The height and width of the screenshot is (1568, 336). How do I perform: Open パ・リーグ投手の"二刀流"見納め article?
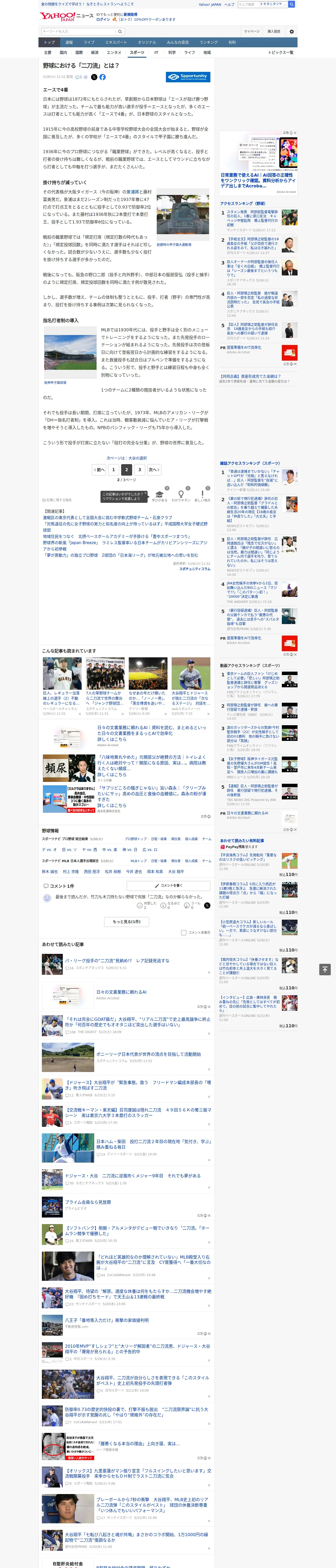click(x=117, y=960)
